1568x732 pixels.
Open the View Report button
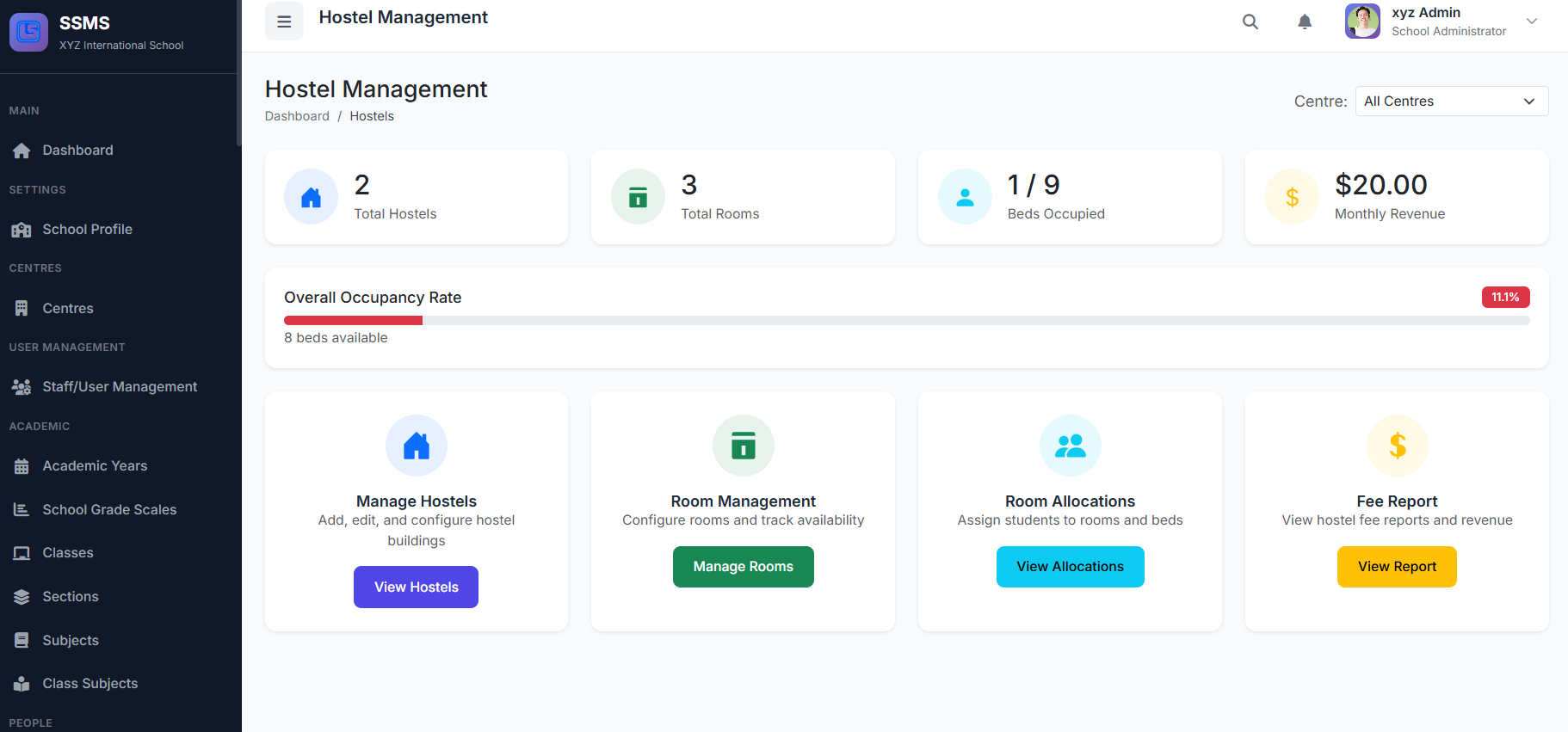[x=1397, y=567]
